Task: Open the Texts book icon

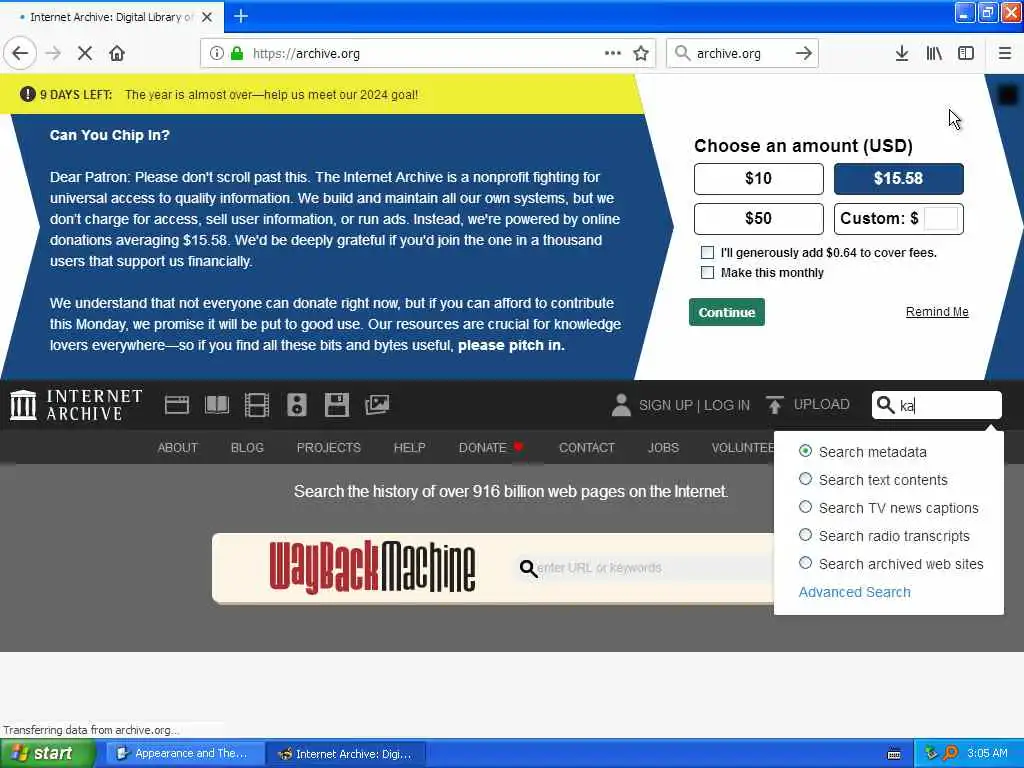Action: click(217, 405)
